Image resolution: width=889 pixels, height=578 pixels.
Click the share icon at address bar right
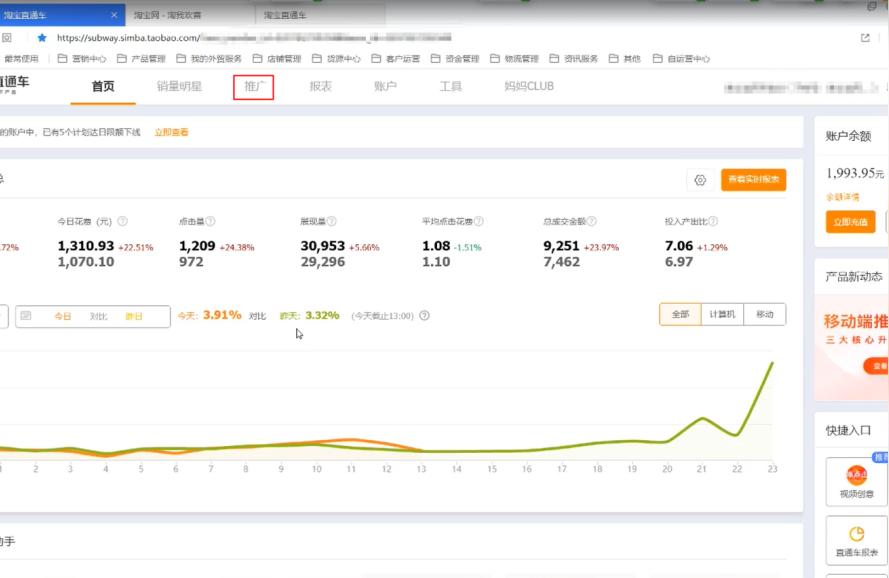click(865, 38)
